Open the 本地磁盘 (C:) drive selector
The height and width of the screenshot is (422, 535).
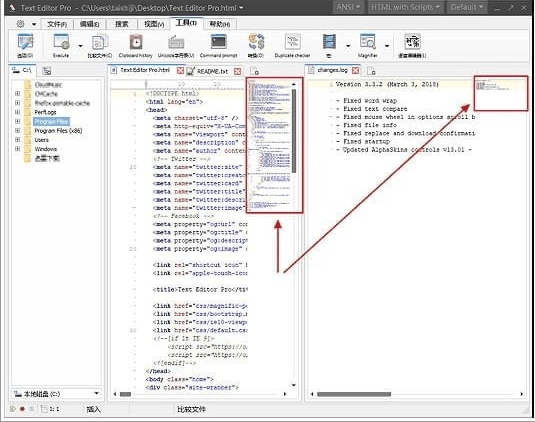(57, 394)
